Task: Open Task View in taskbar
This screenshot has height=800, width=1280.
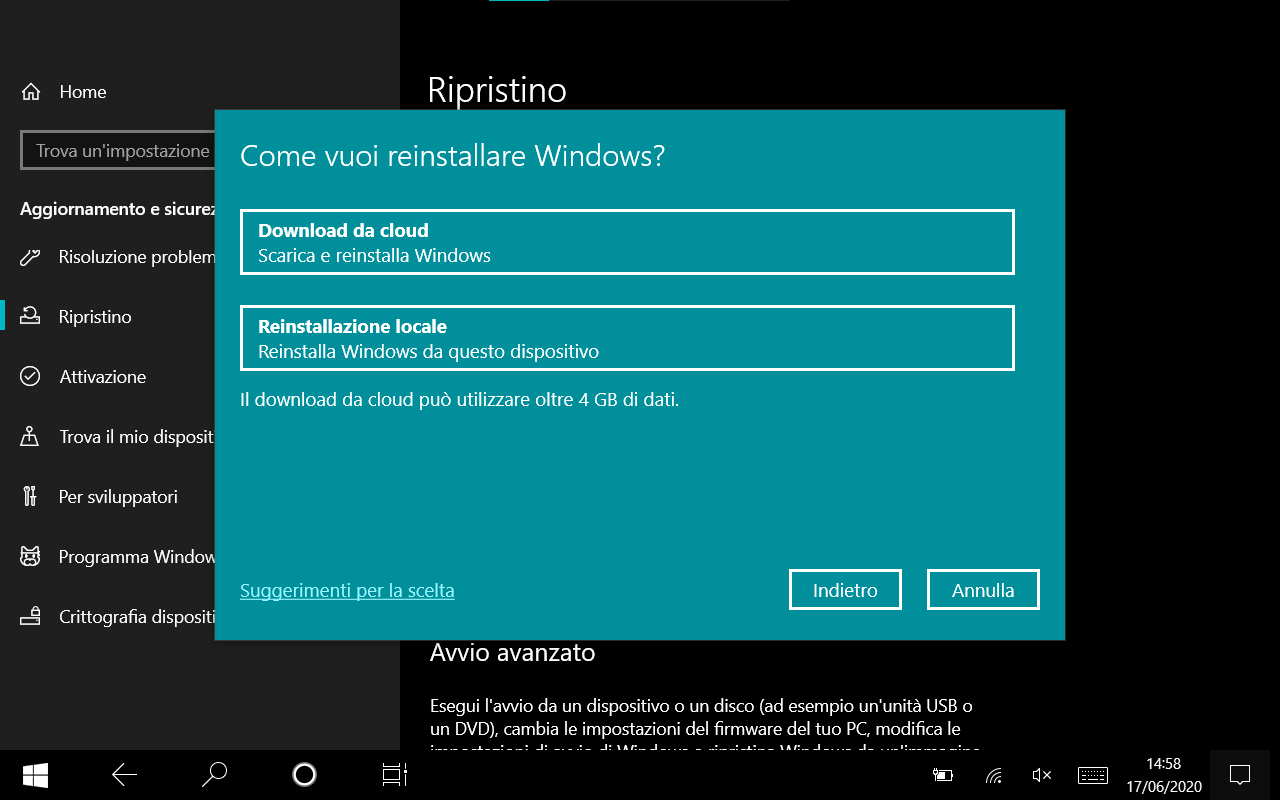Action: pos(395,775)
